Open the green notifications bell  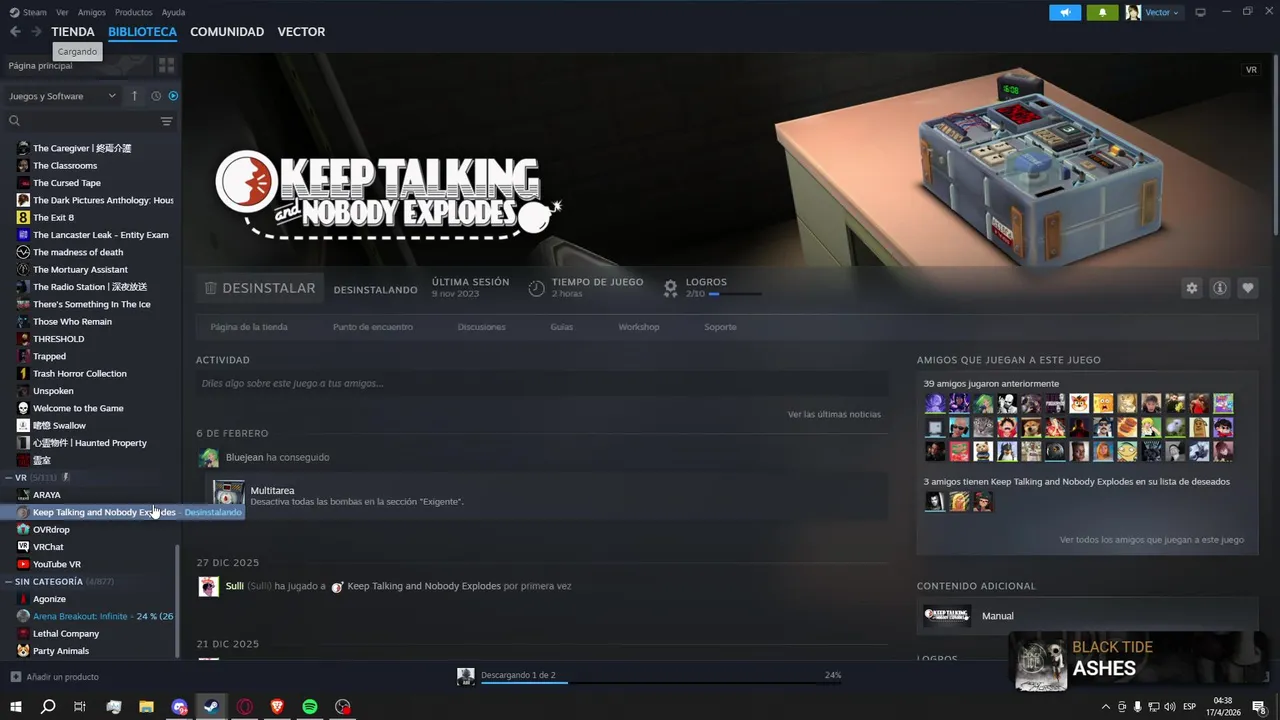[x=1103, y=12]
